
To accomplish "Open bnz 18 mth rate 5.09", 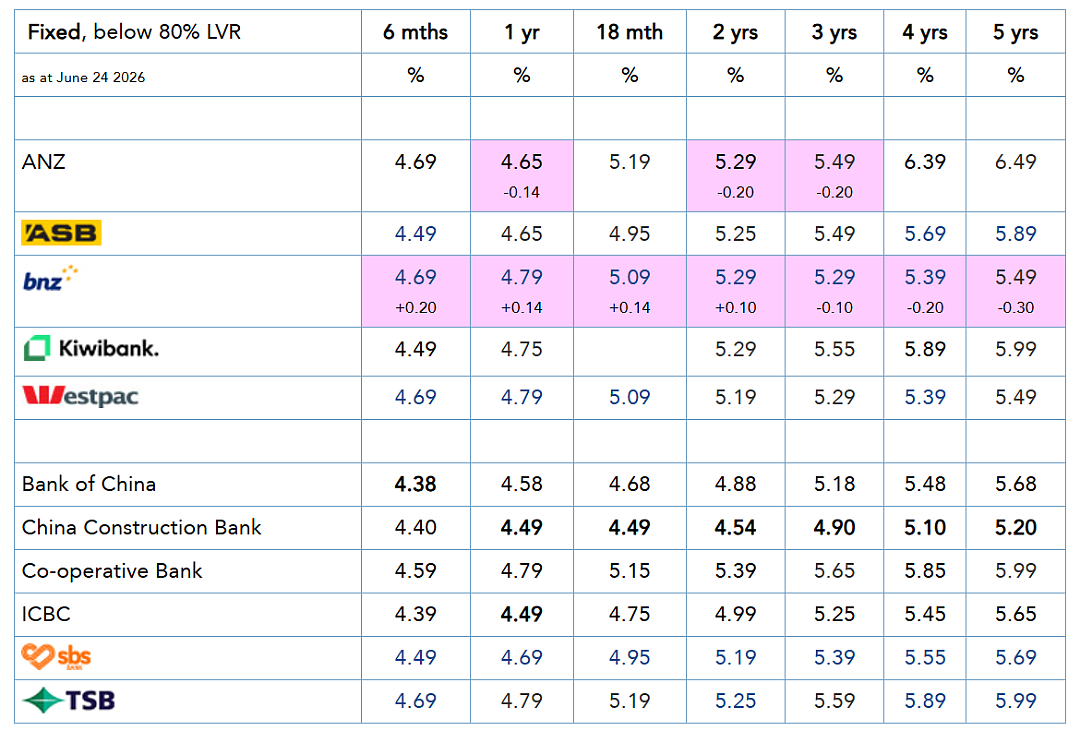I will pyautogui.click(x=629, y=277).
